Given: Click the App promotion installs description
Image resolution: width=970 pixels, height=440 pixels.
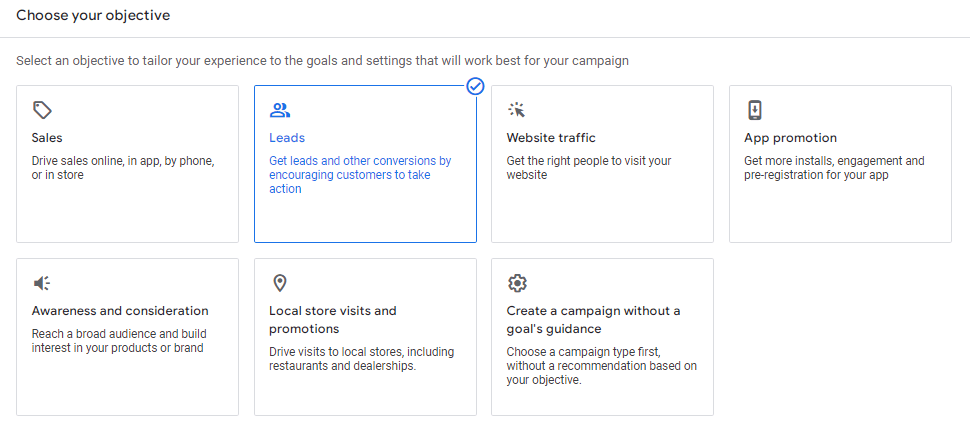Looking at the screenshot, I should (835, 168).
